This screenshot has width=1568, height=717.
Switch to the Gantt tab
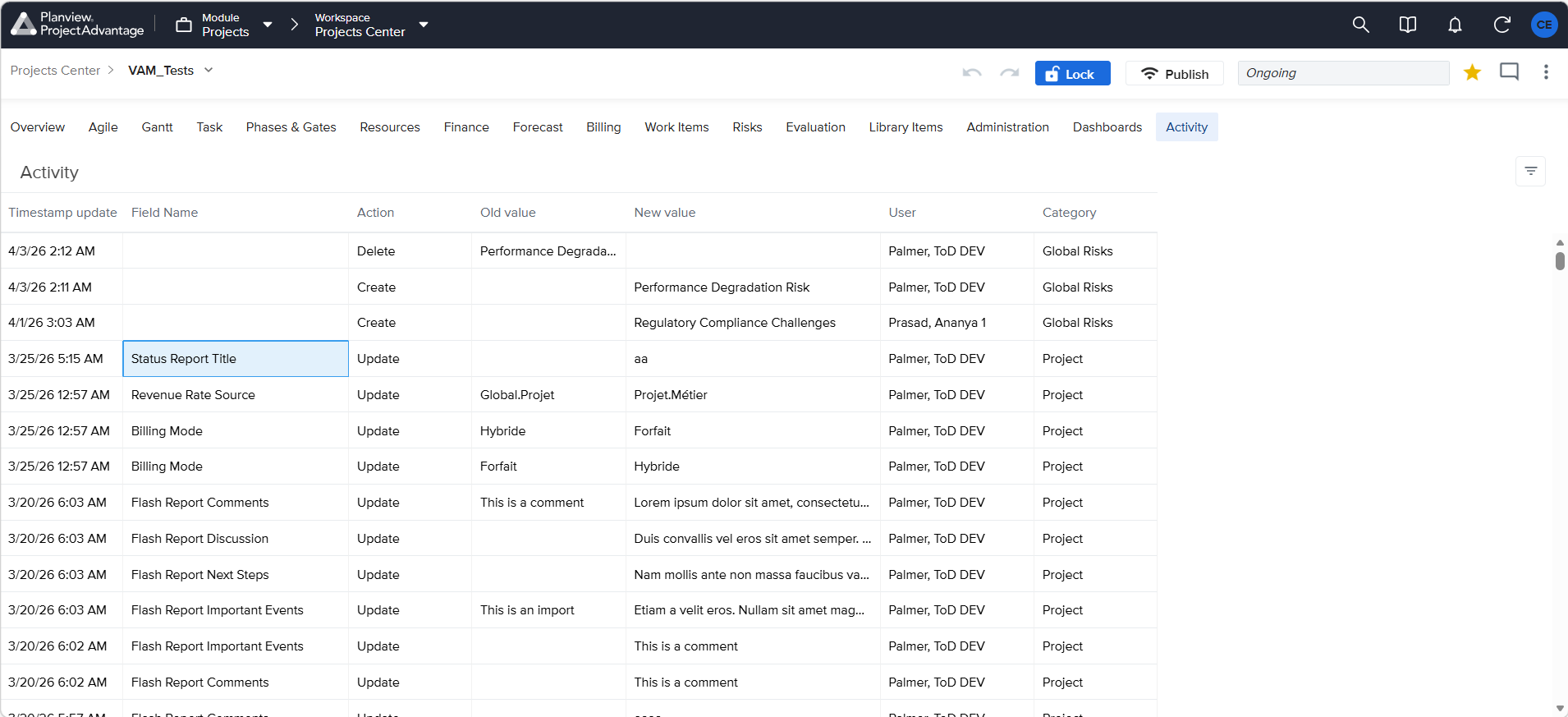tap(157, 127)
